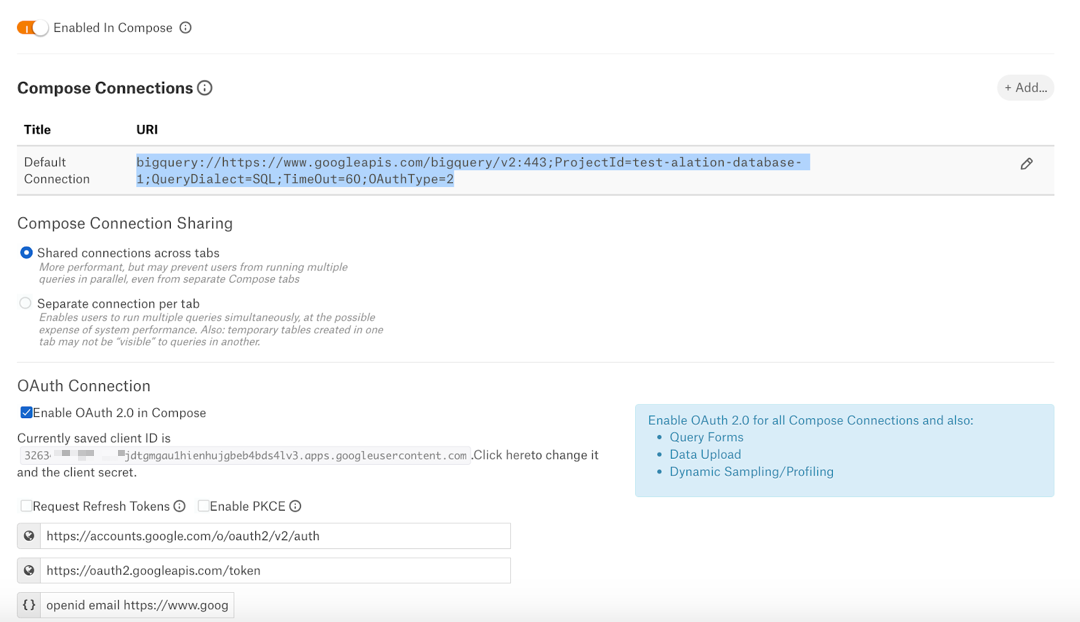This screenshot has height=622, width=1080.
Task: Click the Compose Connection Sharing heading
Action: (125, 223)
